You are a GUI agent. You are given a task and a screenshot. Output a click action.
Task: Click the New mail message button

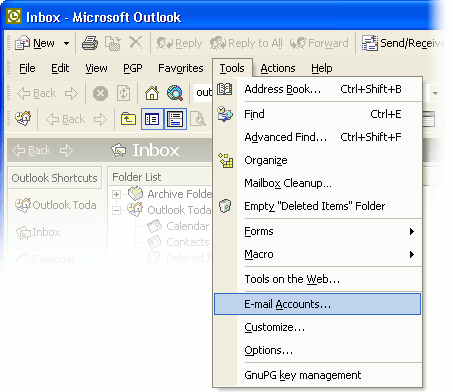(x=35, y=43)
